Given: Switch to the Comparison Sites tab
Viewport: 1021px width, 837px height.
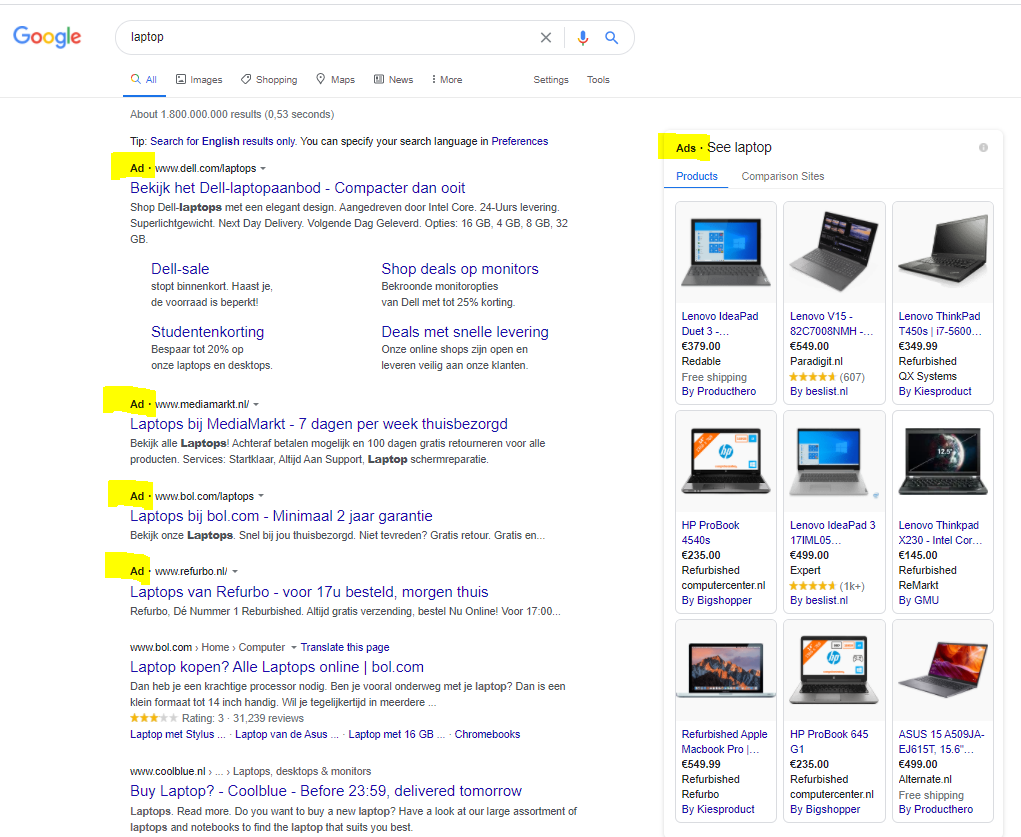Looking at the screenshot, I should click(x=782, y=176).
